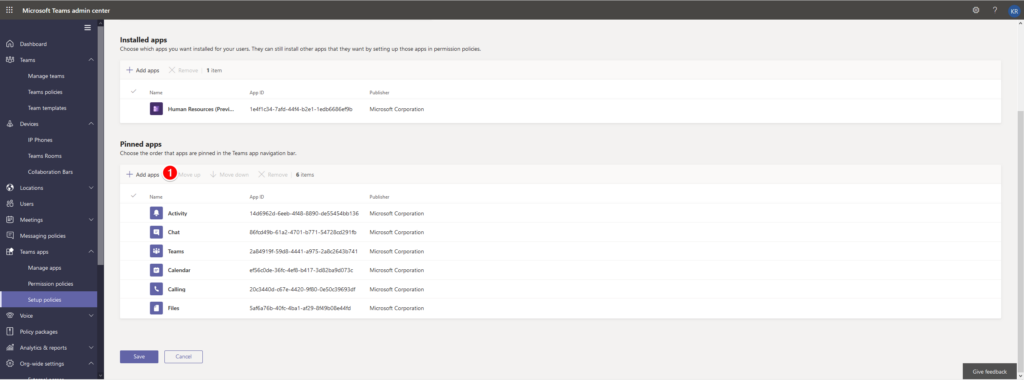Click the Files app icon

[156, 308]
